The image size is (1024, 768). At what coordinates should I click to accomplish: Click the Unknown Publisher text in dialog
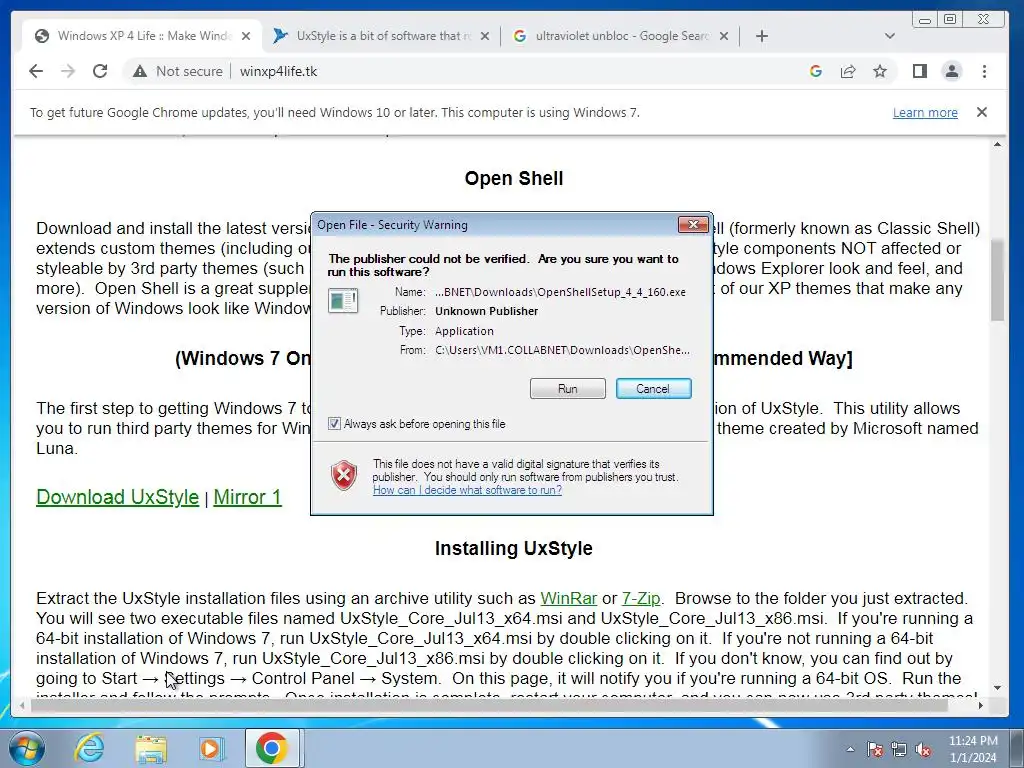487,311
